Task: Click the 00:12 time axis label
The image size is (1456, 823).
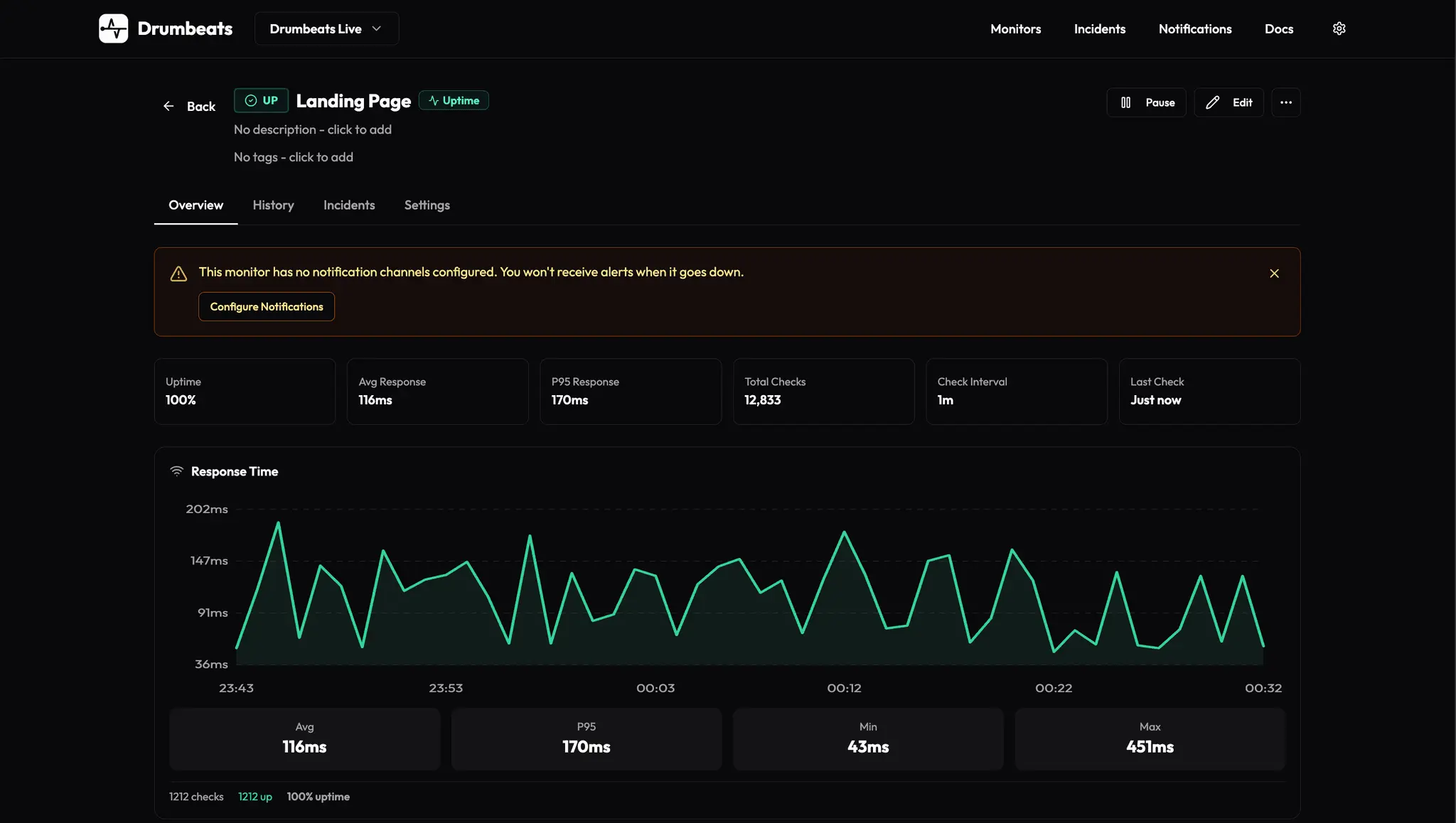Action: pos(844,688)
